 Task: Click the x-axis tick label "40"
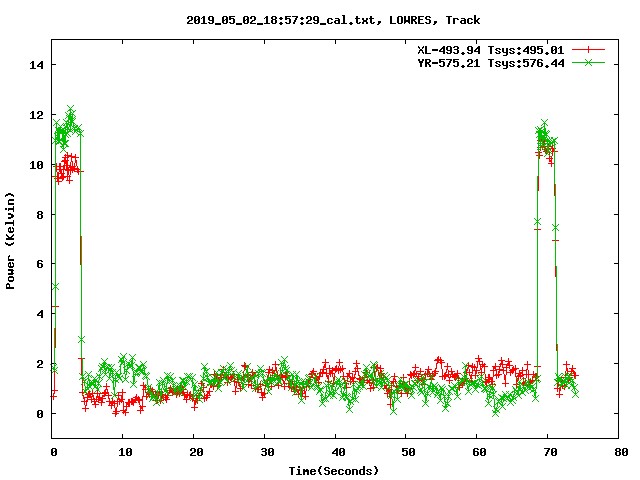pyautogui.click(x=338, y=452)
